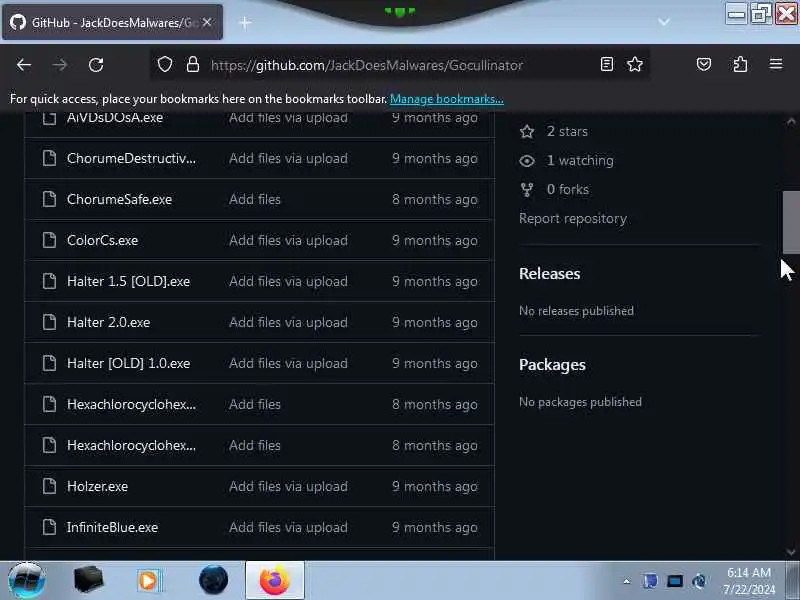800x600 pixels.
Task: Open the Packages heading link
Action: tap(552, 365)
